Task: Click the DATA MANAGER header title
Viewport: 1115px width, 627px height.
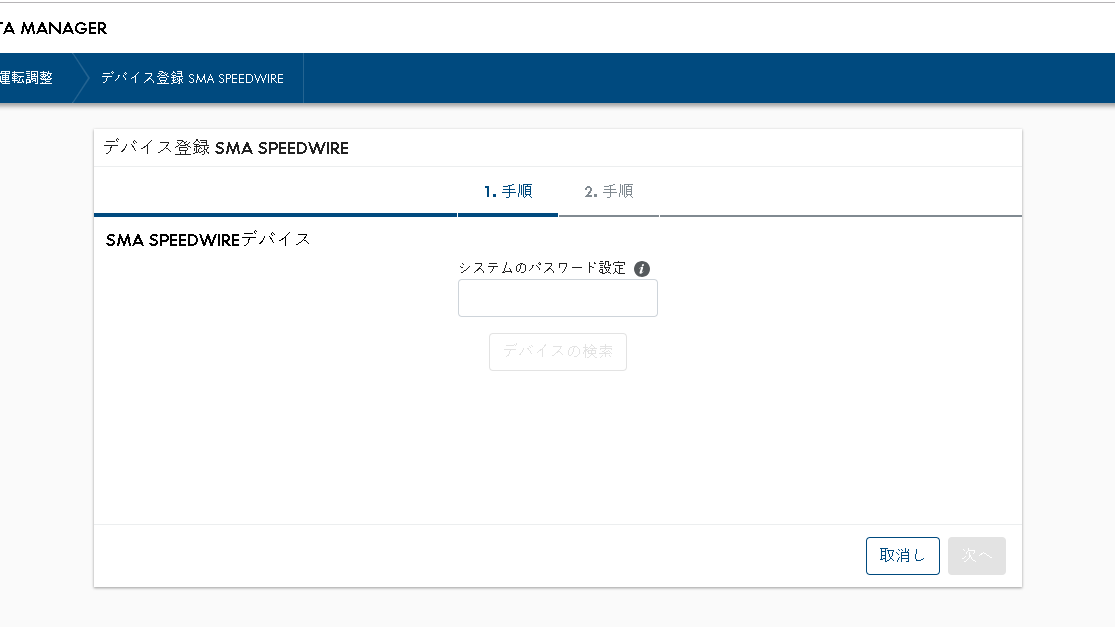Action: (x=53, y=28)
